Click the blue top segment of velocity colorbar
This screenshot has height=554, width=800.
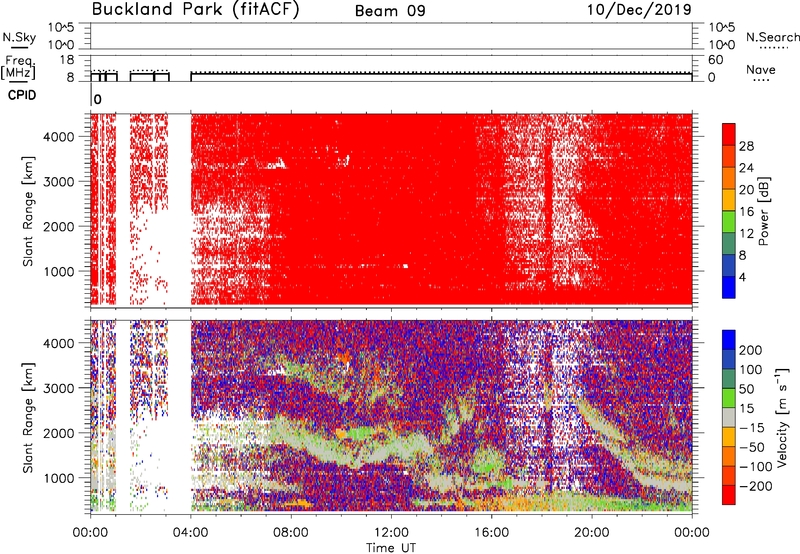click(729, 340)
